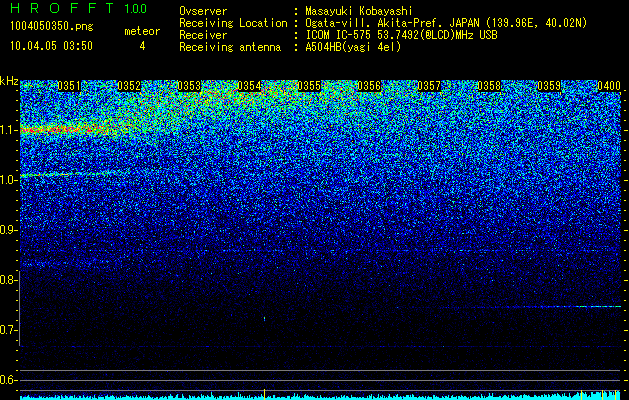The width and height of the screenshot is (629, 400).
Task: Click the Receiving antenna label
Action: [230, 47]
